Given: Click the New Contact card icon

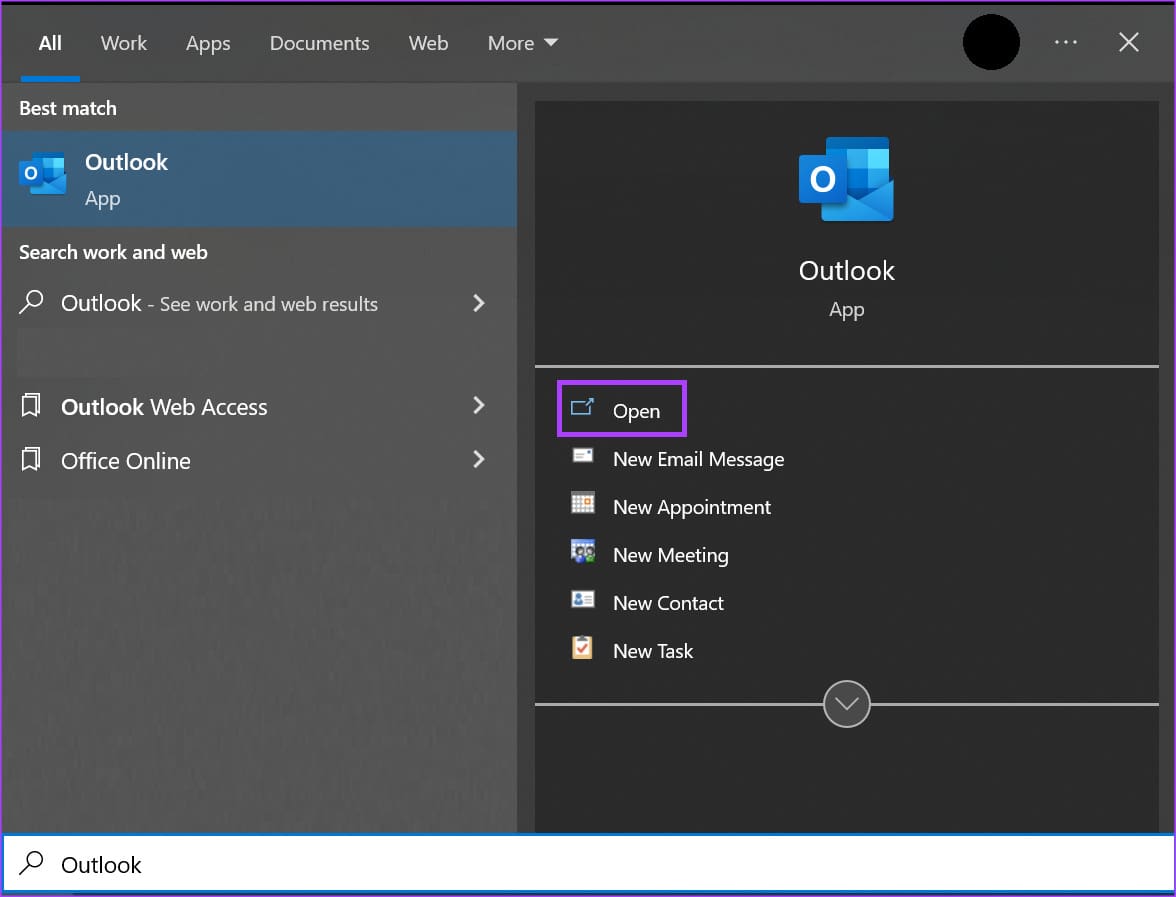Looking at the screenshot, I should click(x=583, y=599).
